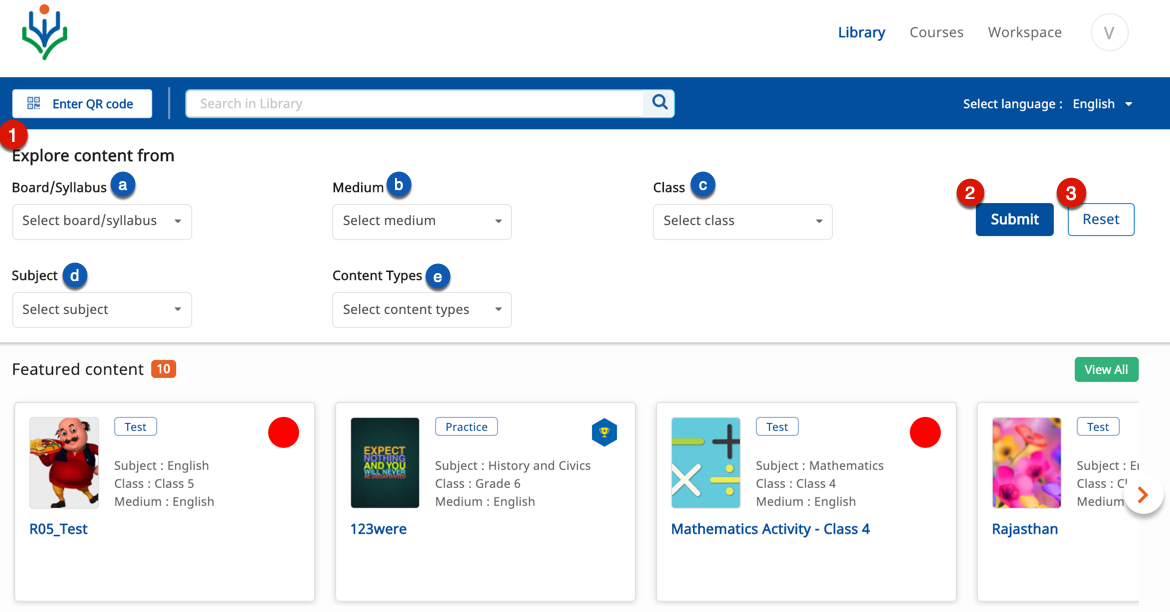This screenshot has height=612, width=1170.
Task: Open the Select medium dropdown
Action: (422, 221)
